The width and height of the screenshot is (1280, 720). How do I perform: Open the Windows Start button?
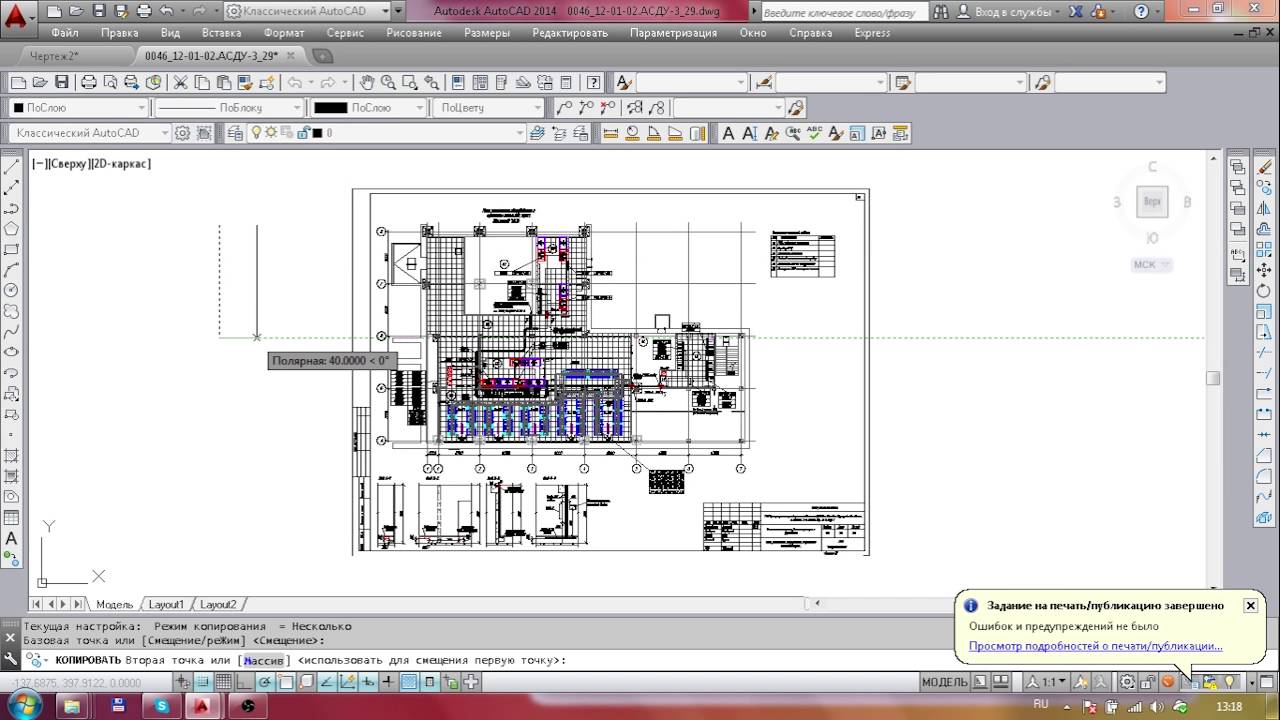click(x=24, y=705)
